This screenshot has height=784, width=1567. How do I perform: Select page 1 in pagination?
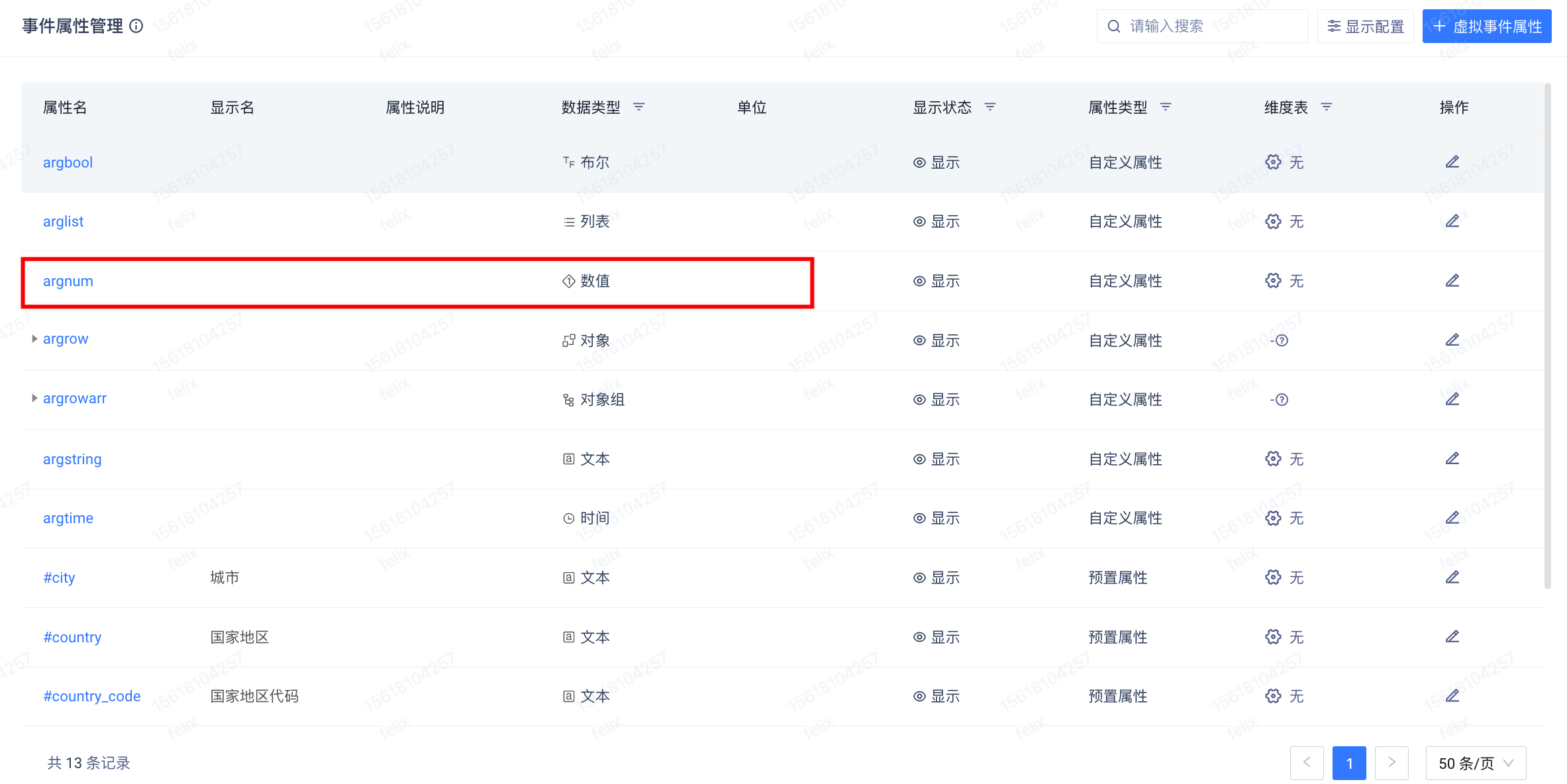pos(1349,763)
